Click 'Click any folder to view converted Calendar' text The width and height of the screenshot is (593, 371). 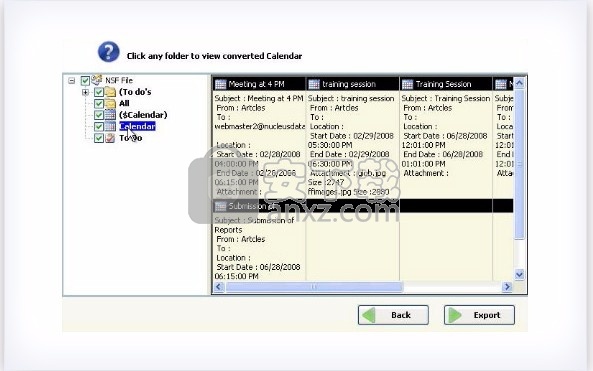pos(214,56)
